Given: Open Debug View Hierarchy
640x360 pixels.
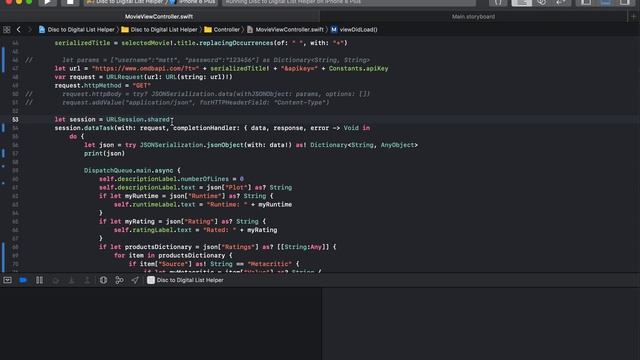Looking at the screenshot, I should (x=103, y=280).
